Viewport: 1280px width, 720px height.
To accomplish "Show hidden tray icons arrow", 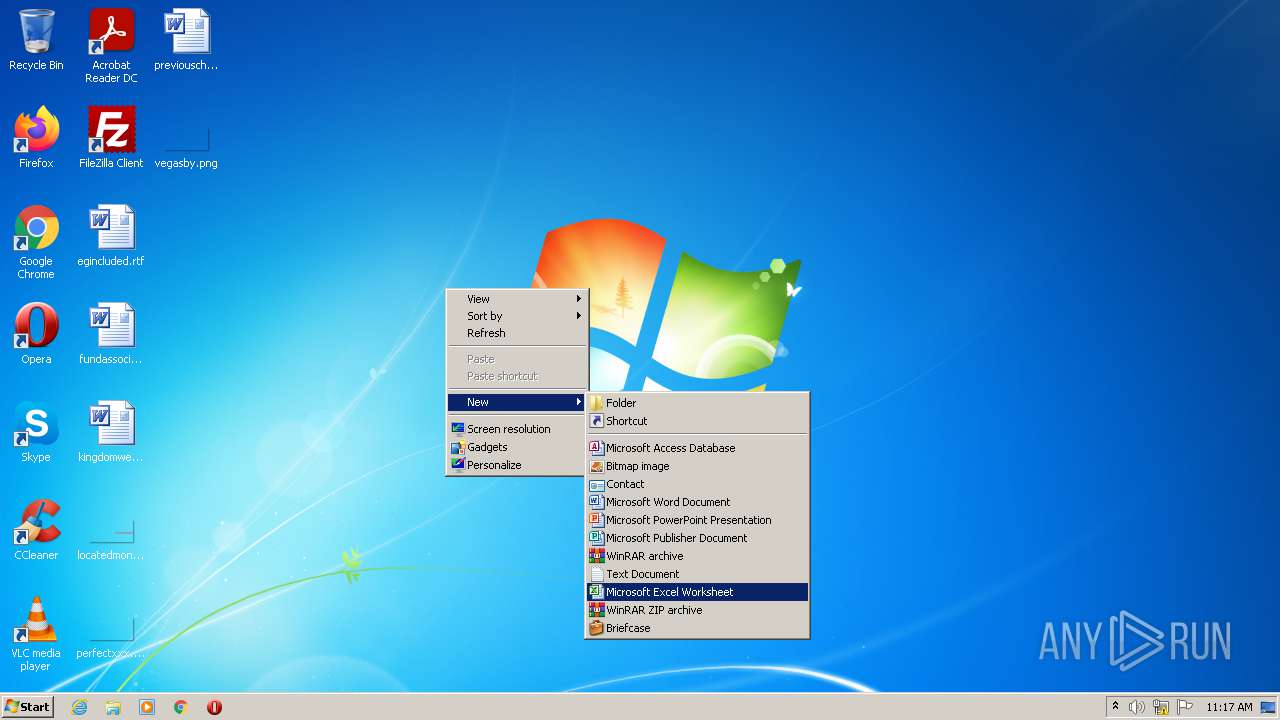I will 1115,707.
